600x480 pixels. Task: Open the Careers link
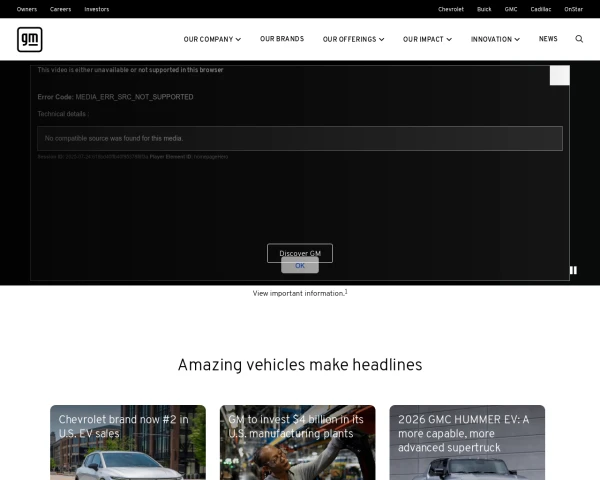[x=60, y=9]
